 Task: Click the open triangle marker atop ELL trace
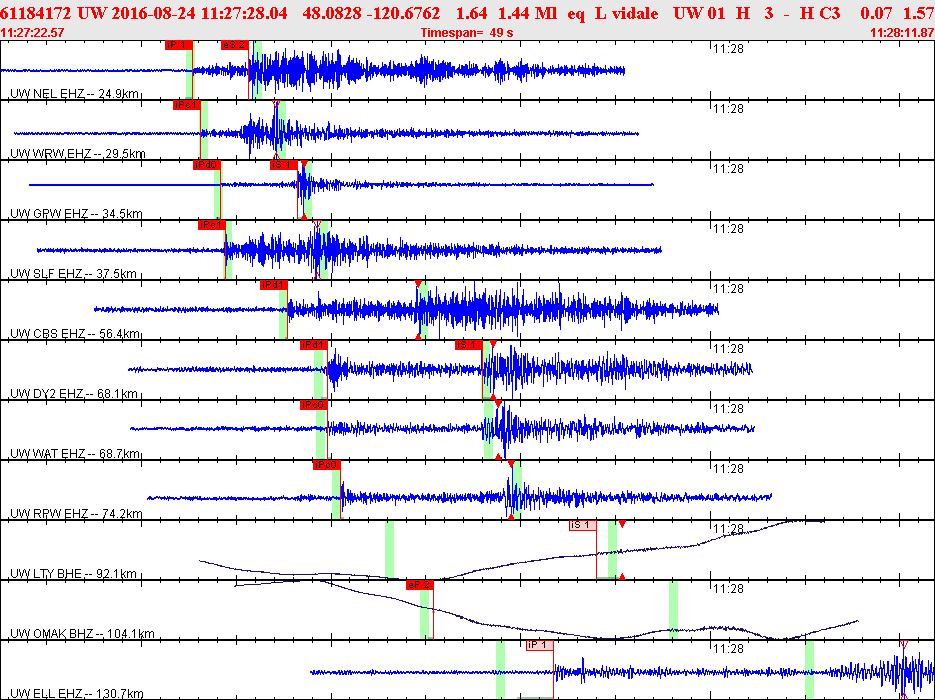point(904,644)
